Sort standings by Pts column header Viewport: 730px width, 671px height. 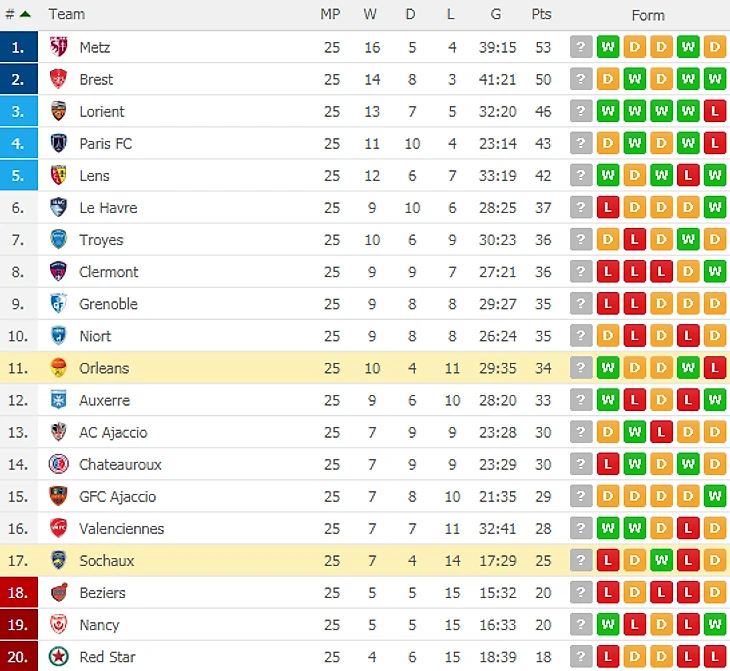[541, 14]
